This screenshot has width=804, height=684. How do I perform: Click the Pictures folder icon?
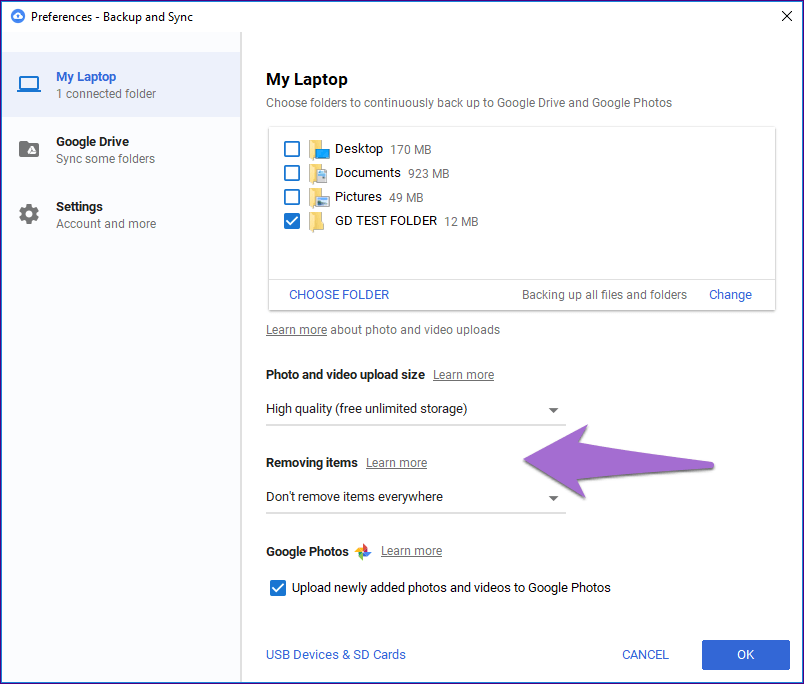(x=318, y=198)
